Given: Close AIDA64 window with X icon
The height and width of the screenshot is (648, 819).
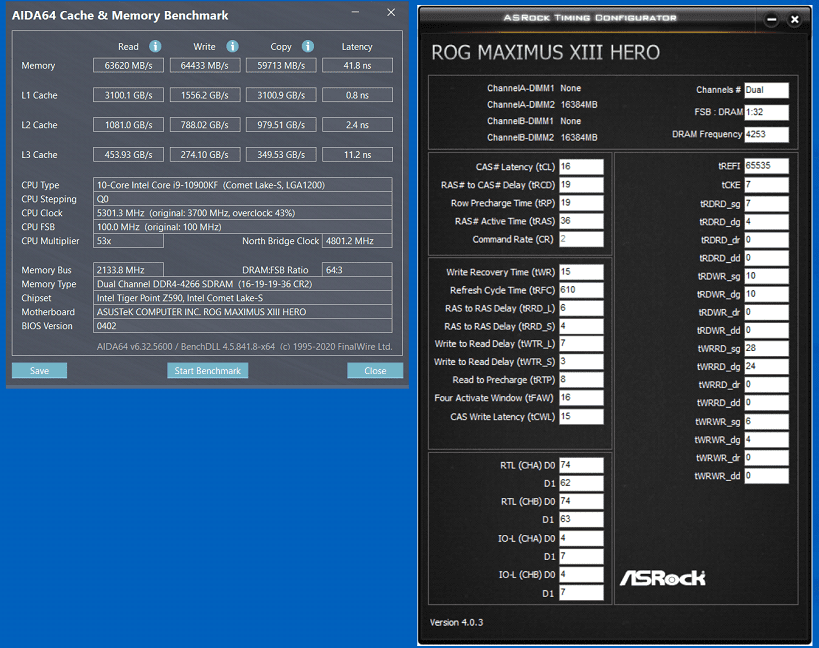Looking at the screenshot, I should pos(391,12).
